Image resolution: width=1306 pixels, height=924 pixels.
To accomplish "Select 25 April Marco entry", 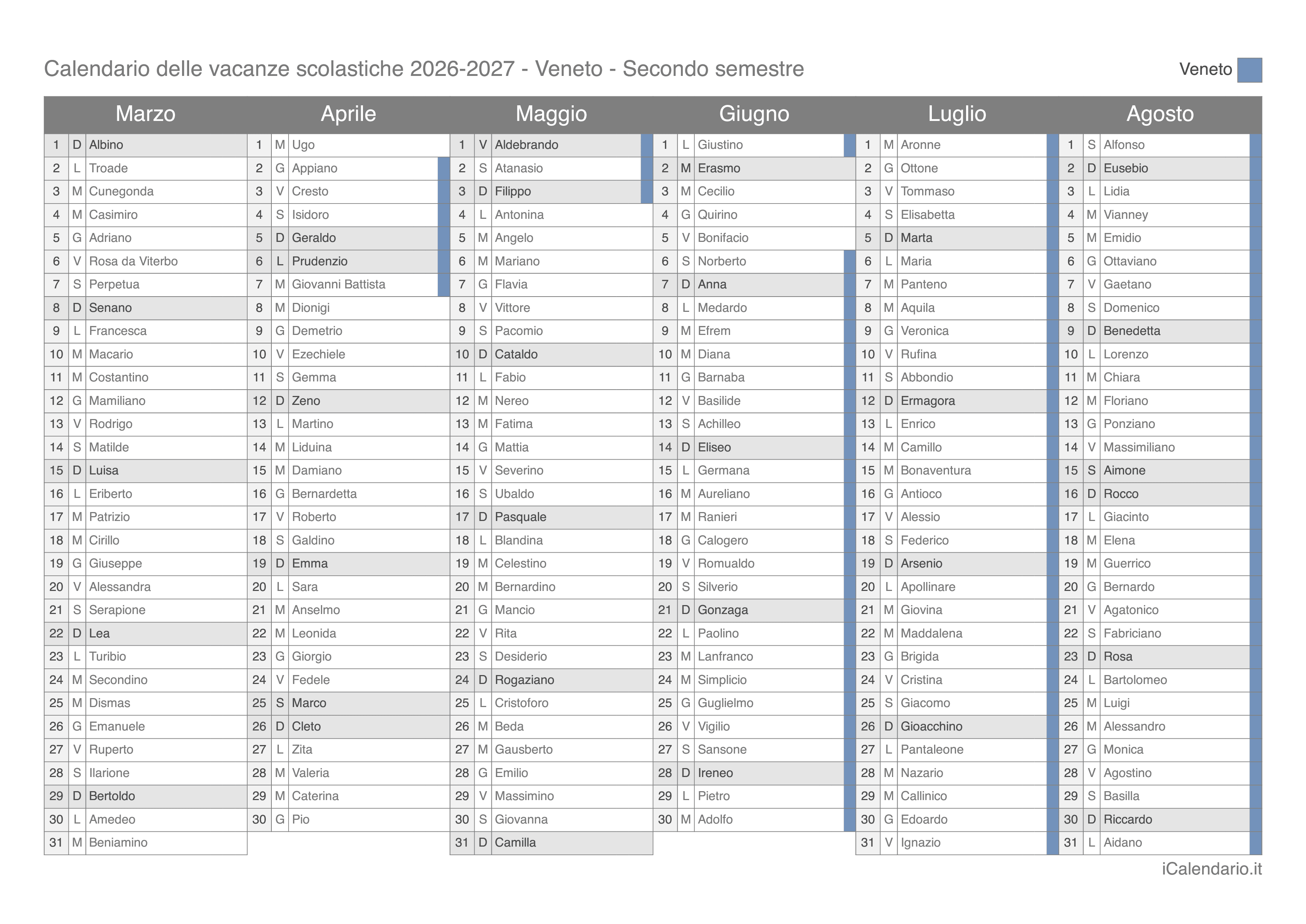I will pos(348,703).
